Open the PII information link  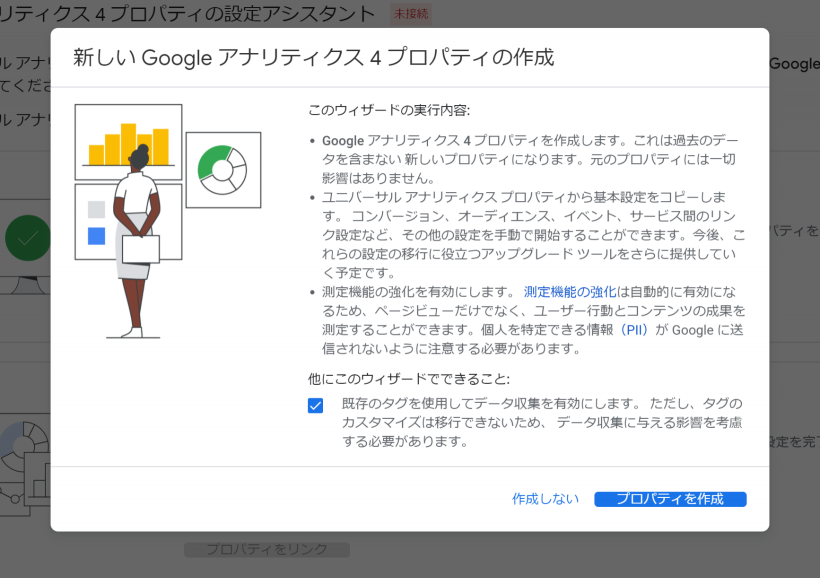pyautogui.click(x=634, y=329)
